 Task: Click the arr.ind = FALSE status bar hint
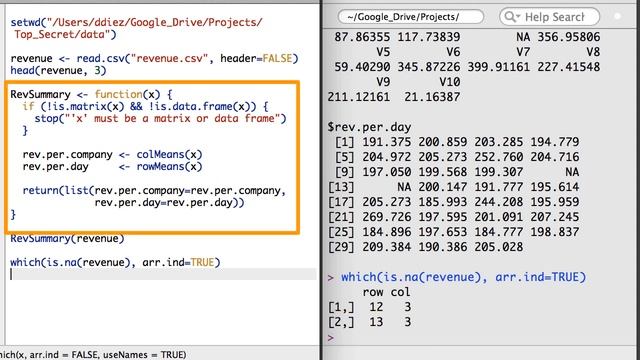(x=63, y=355)
